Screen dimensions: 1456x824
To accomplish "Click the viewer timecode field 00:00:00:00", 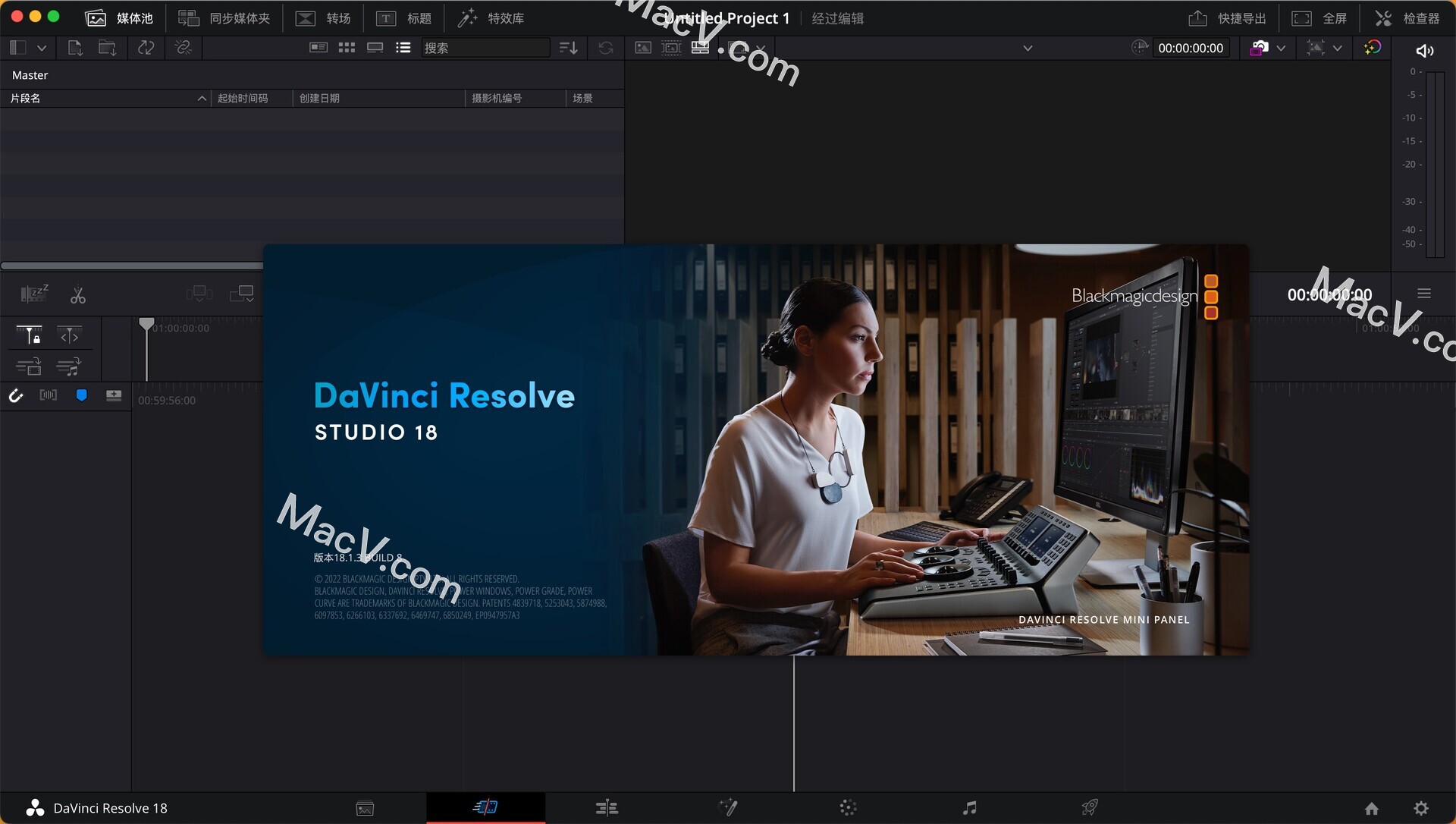I will 1191,48.
